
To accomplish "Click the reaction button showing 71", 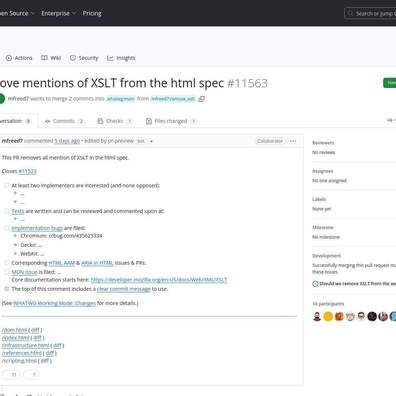I will tap(11, 375).
